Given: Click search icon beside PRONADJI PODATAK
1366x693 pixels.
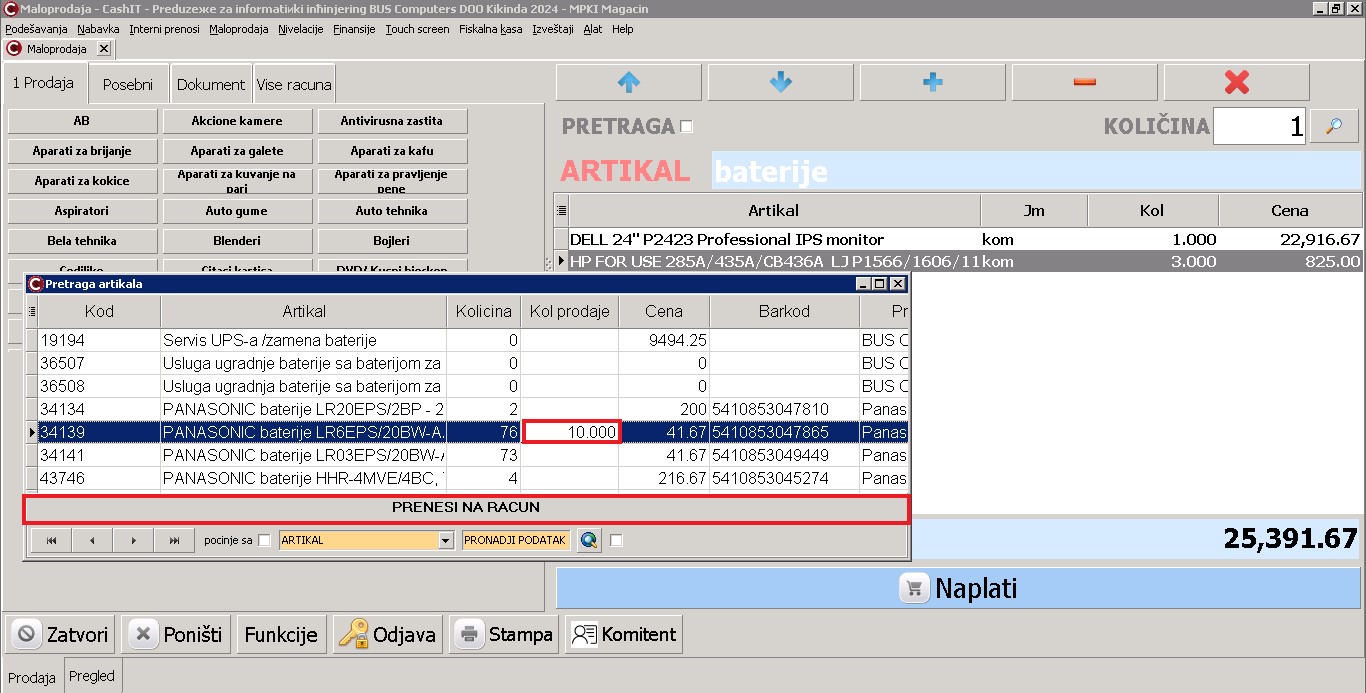Looking at the screenshot, I should [x=589, y=540].
